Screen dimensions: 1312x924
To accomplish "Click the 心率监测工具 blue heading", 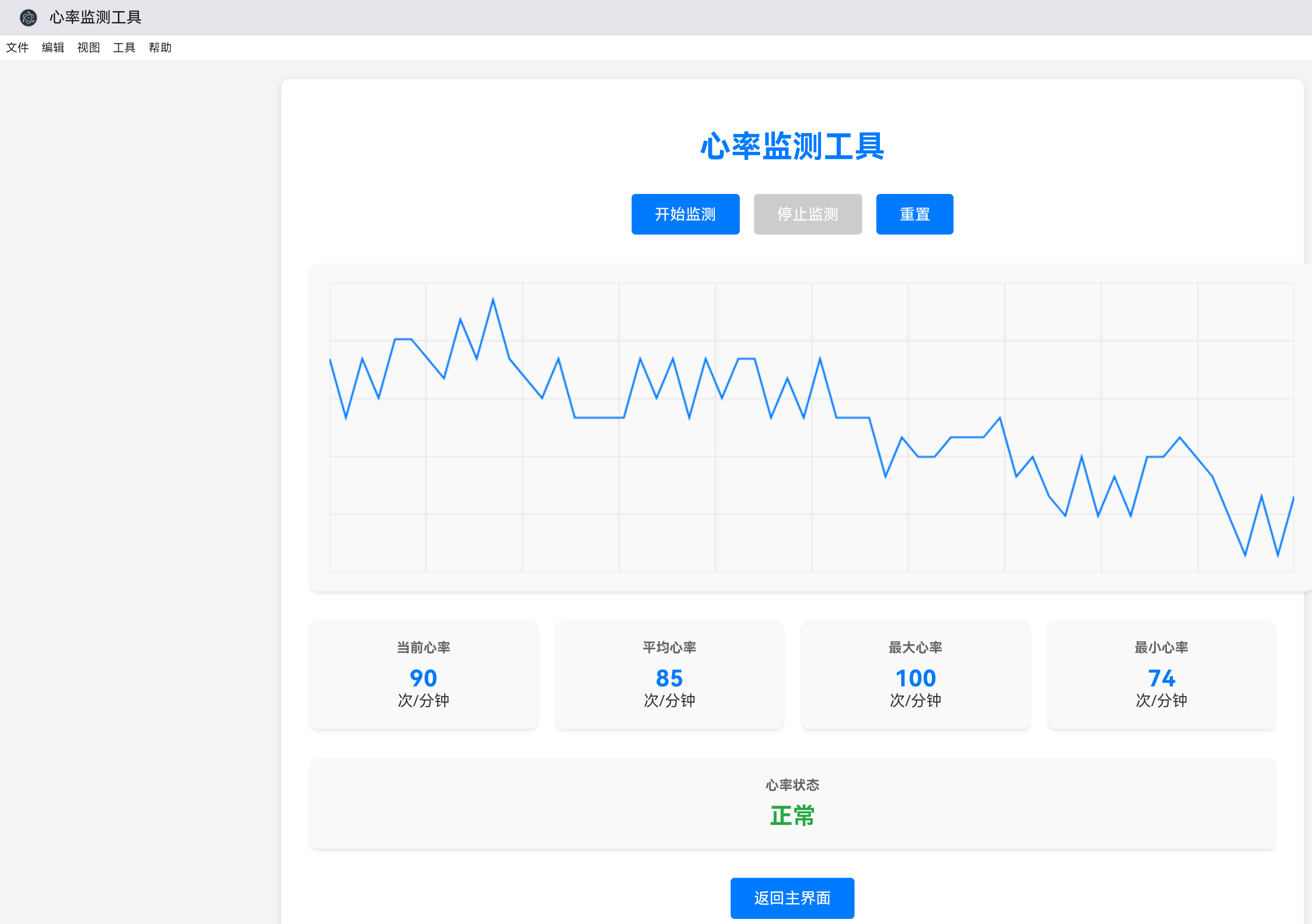I will tap(792, 146).
